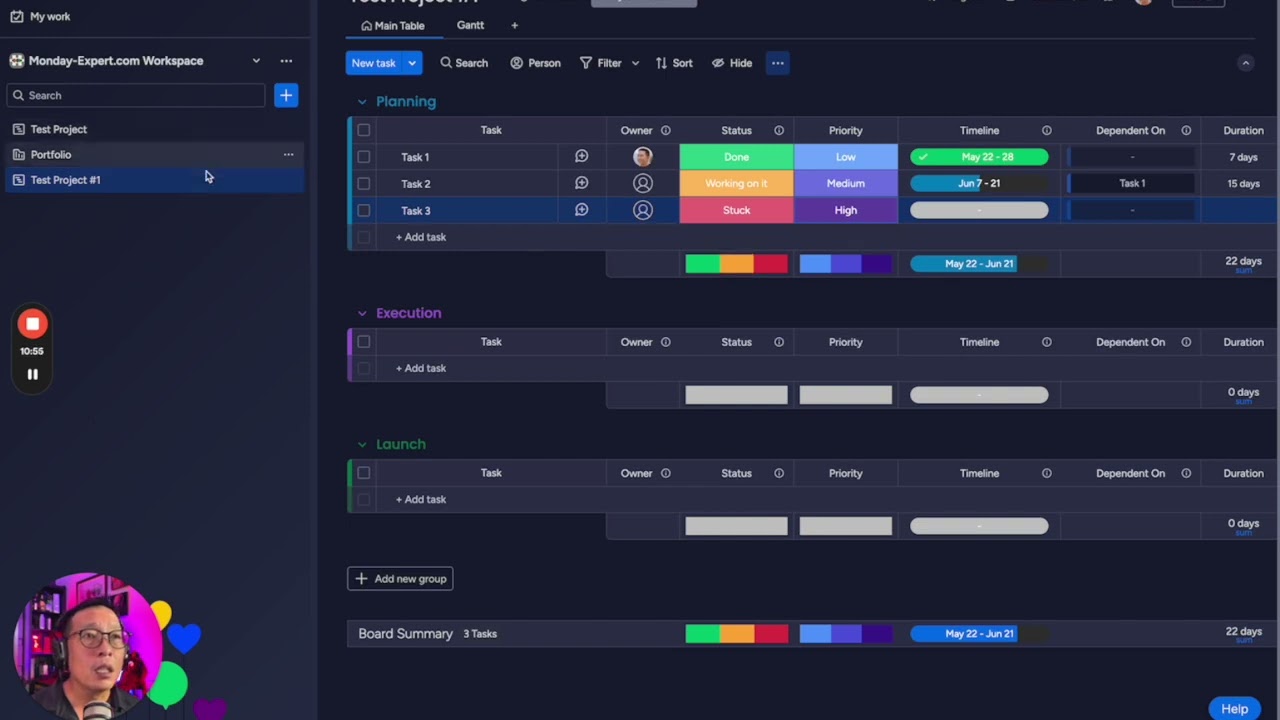Screen dimensions: 1280x720
Task: Add task in Execution group
Action: (421, 368)
